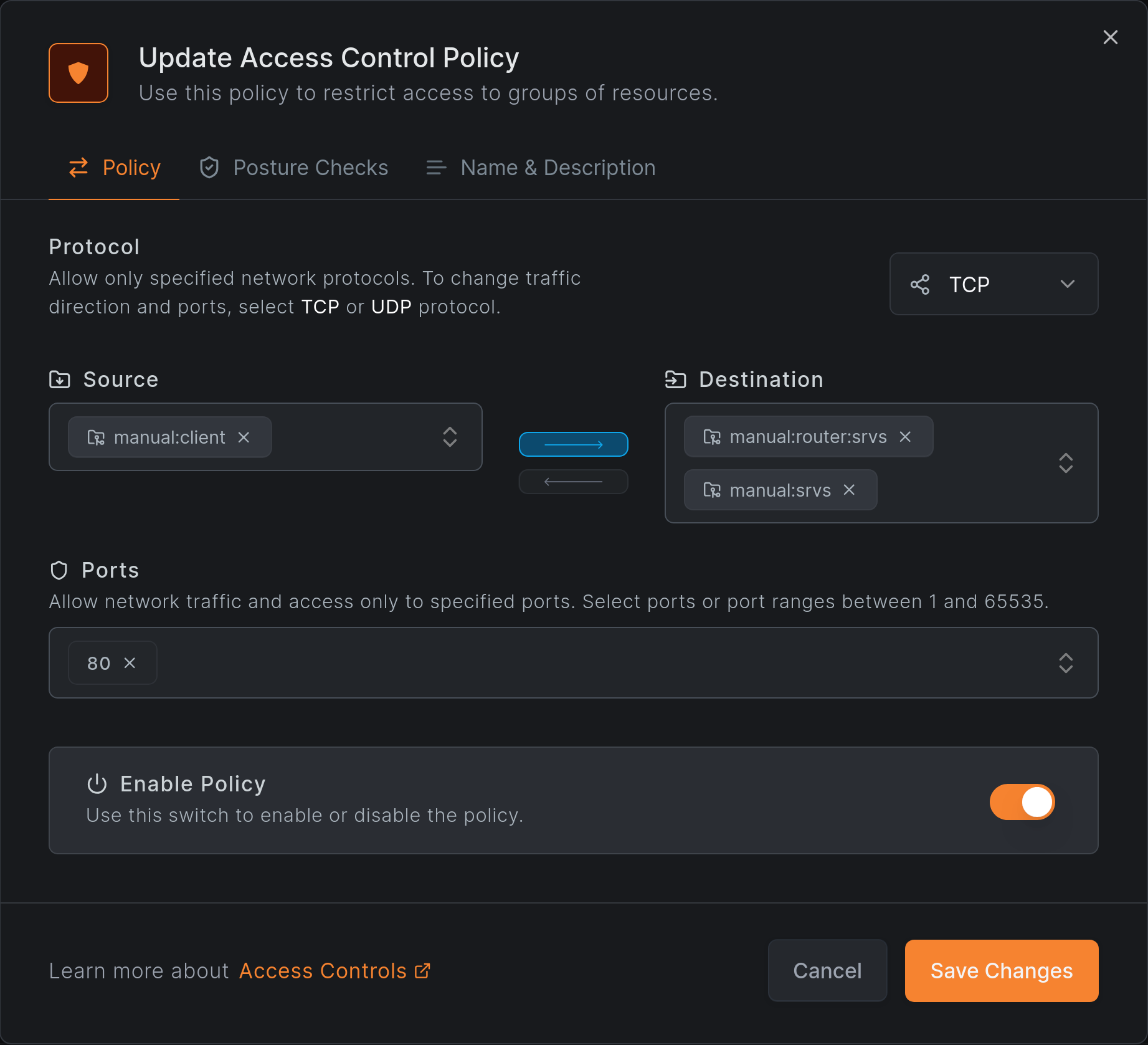The image size is (1148, 1045).
Task: Expand the Ports selector options
Action: (x=1066, y=663)
